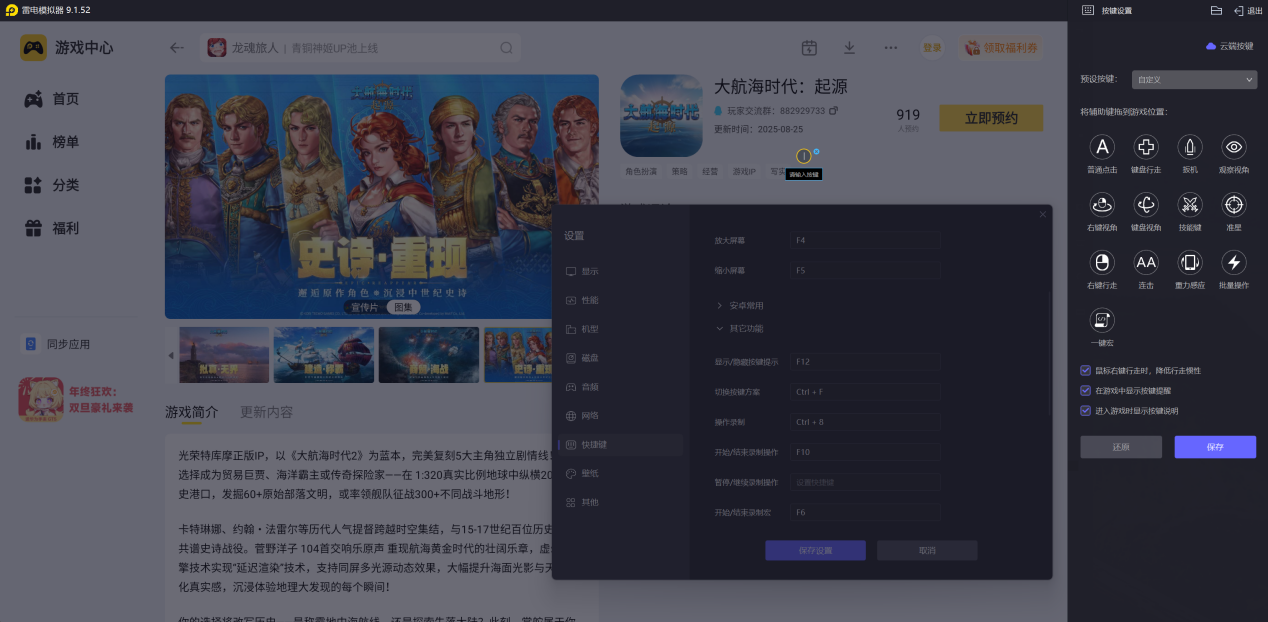Go back with the arrow icon
The width and height of the screenshot is (1268, 622).
[x=177, y=47]
